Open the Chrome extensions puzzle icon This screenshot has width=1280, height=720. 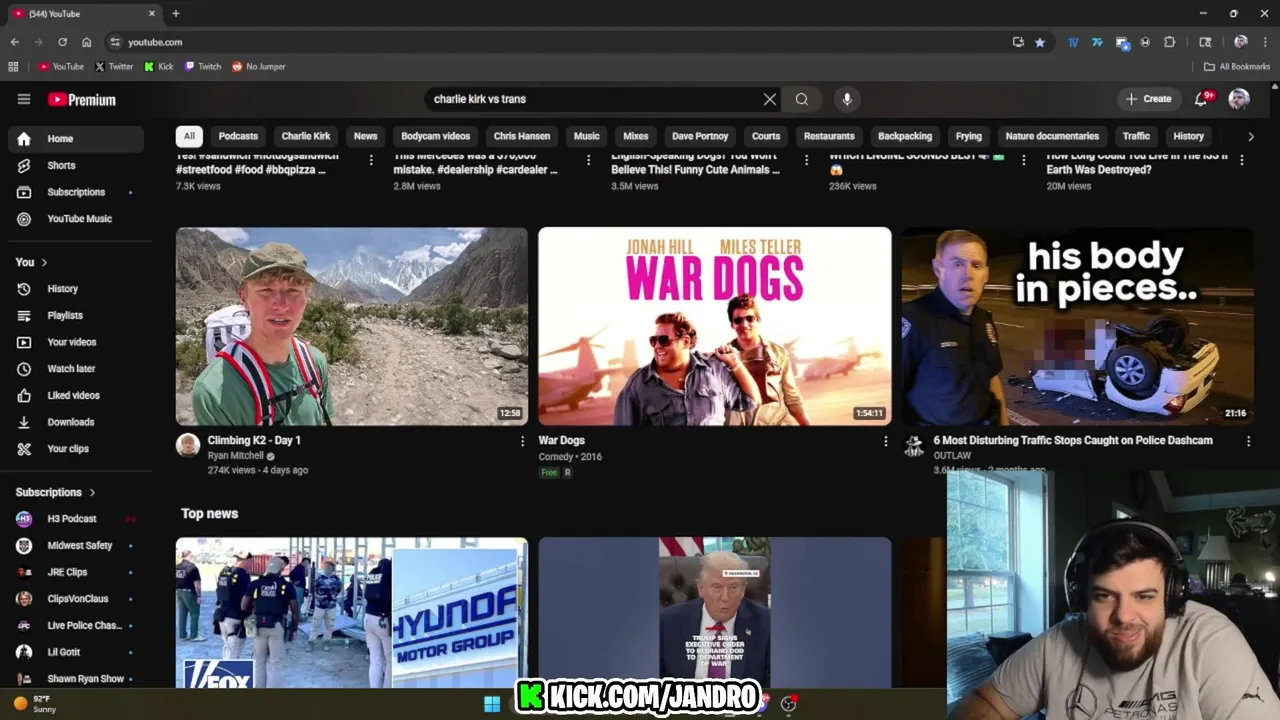click(x=1170, y=42)
